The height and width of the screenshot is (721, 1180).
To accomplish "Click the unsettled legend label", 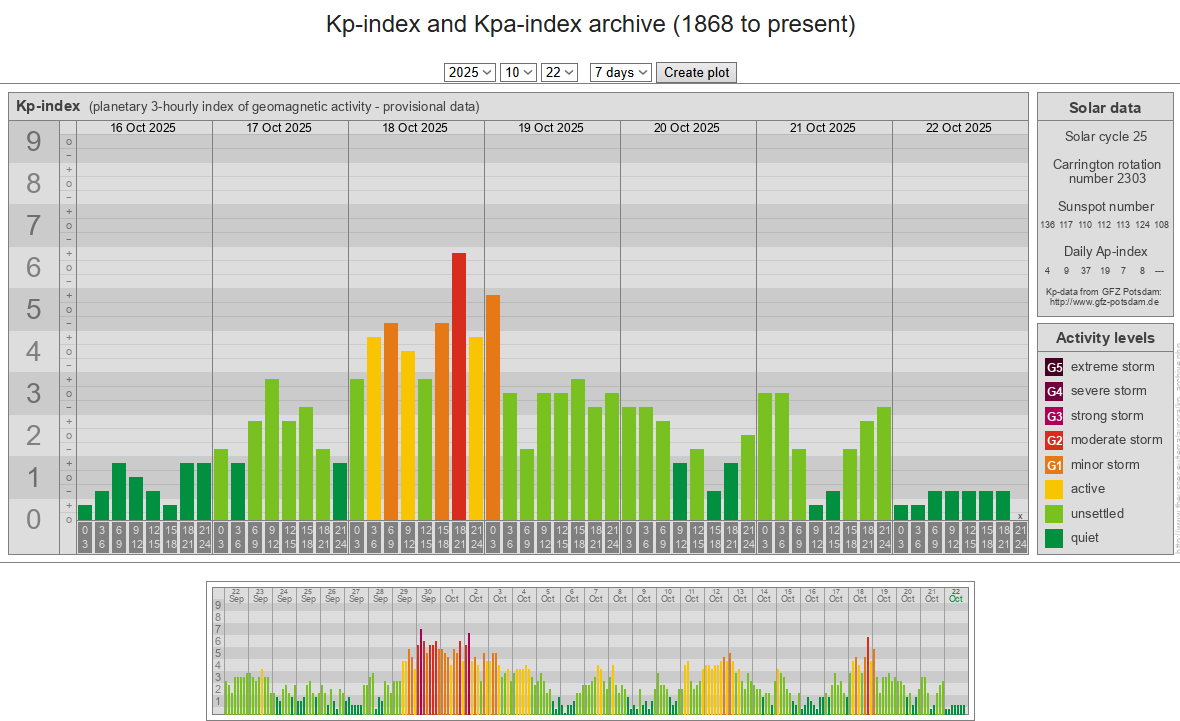I will coord(1097,513).
